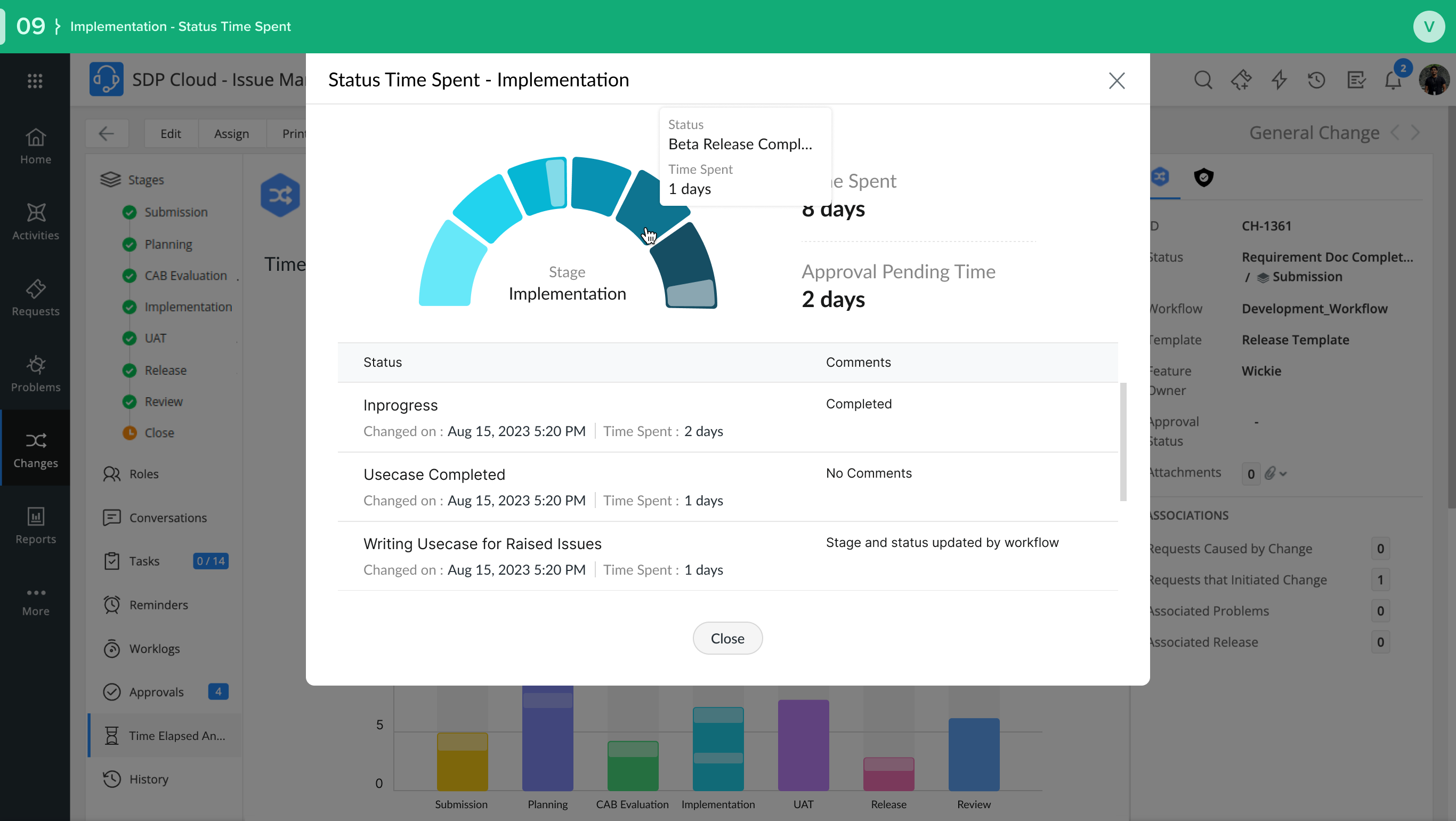
Task: Click Associated Problems count 0
Action: tap(1380, 610)
